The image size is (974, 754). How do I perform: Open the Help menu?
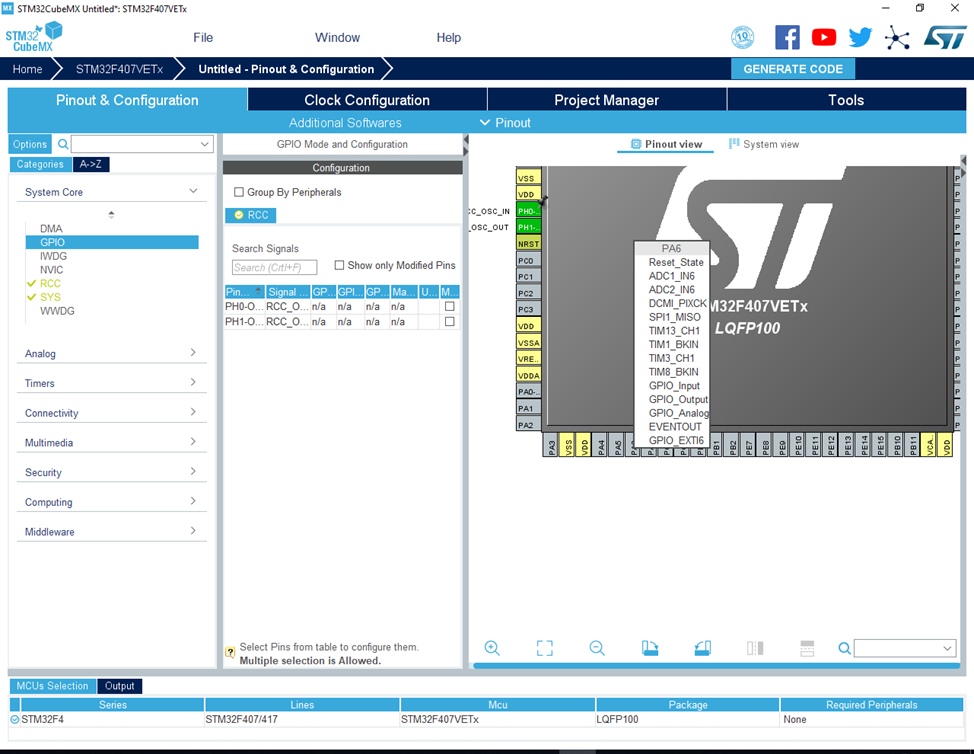click(x=448, y=38)
